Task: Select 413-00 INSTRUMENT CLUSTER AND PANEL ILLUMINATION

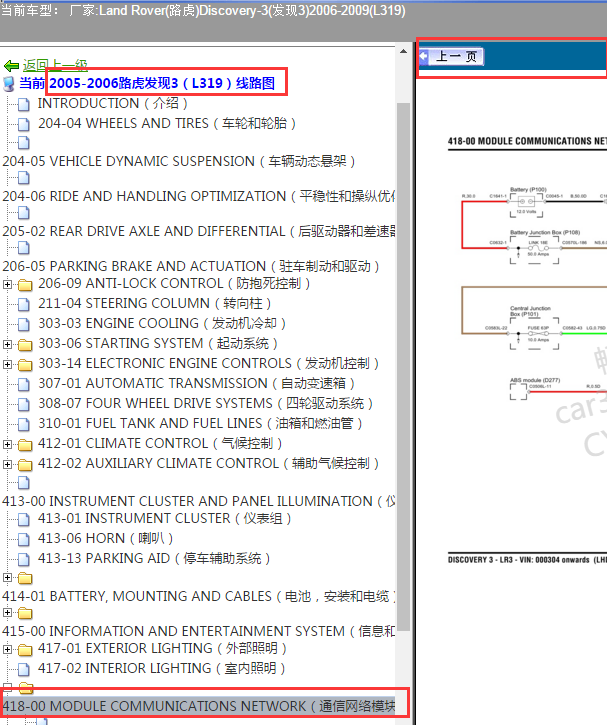Action: pos(199,501)
